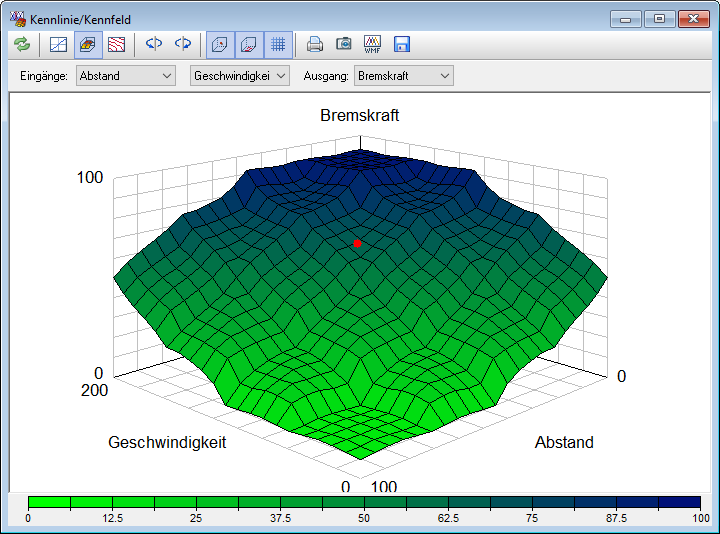Save the plot with the floppy disk icon
The height and width of the screenshot is (534, 720).
402,45
